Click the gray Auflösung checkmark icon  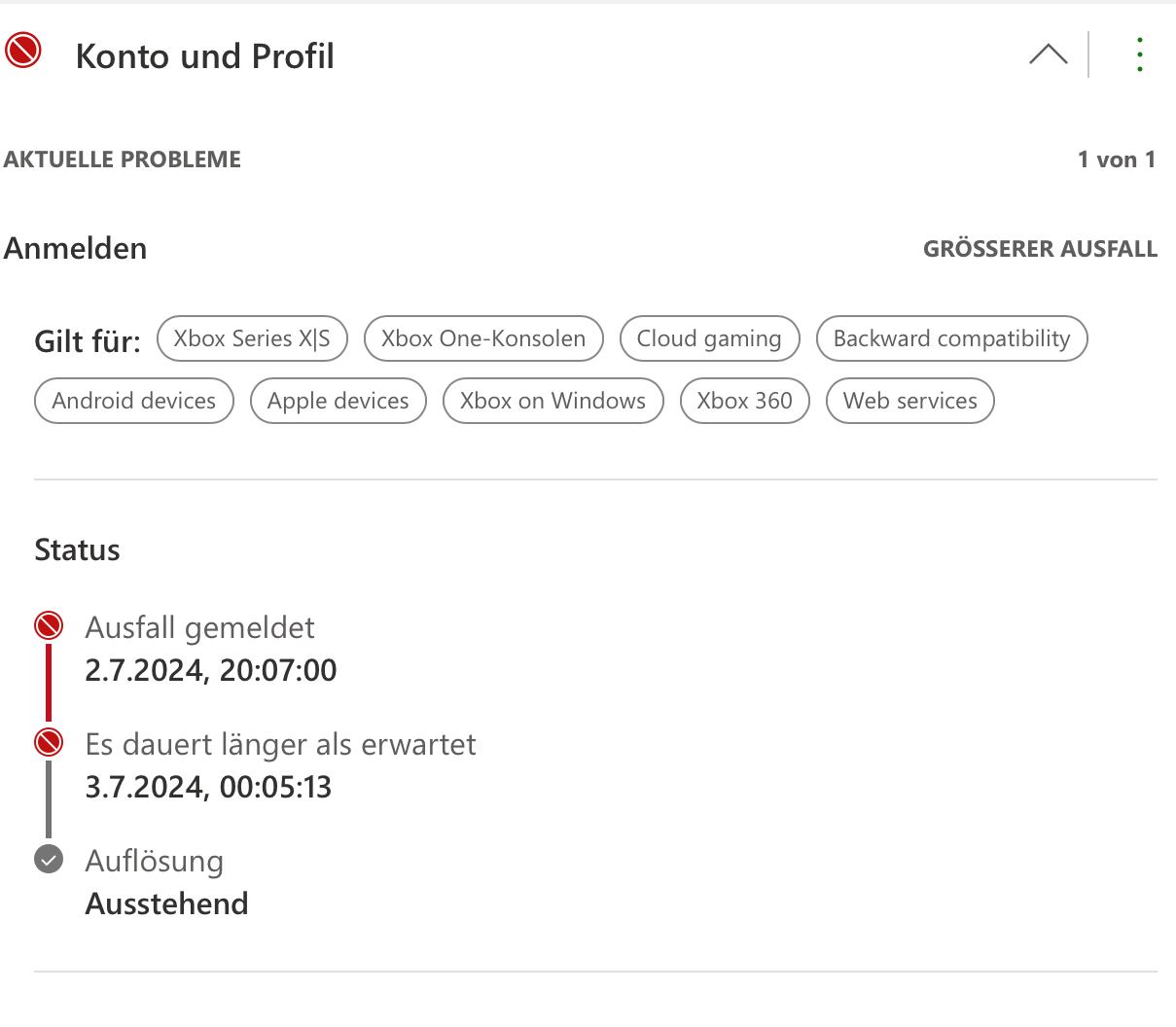click(x=49, y=859)
